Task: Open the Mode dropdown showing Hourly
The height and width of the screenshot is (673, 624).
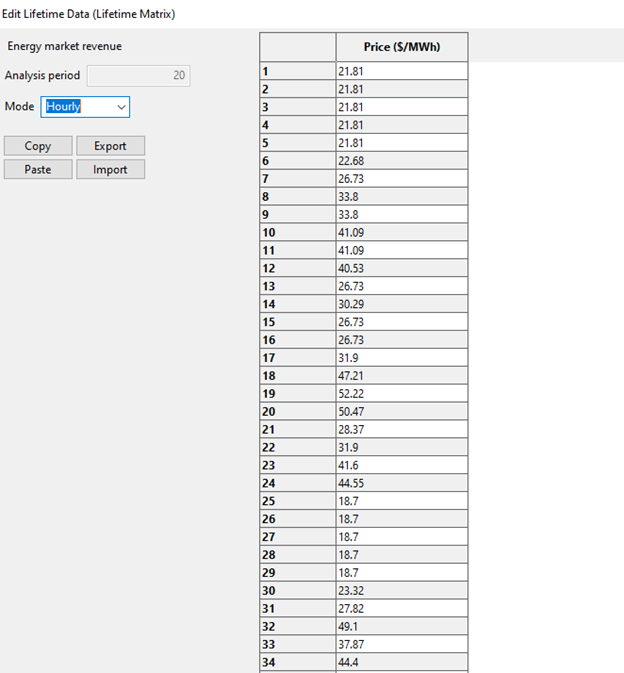Action: click(x=85, y=106)
